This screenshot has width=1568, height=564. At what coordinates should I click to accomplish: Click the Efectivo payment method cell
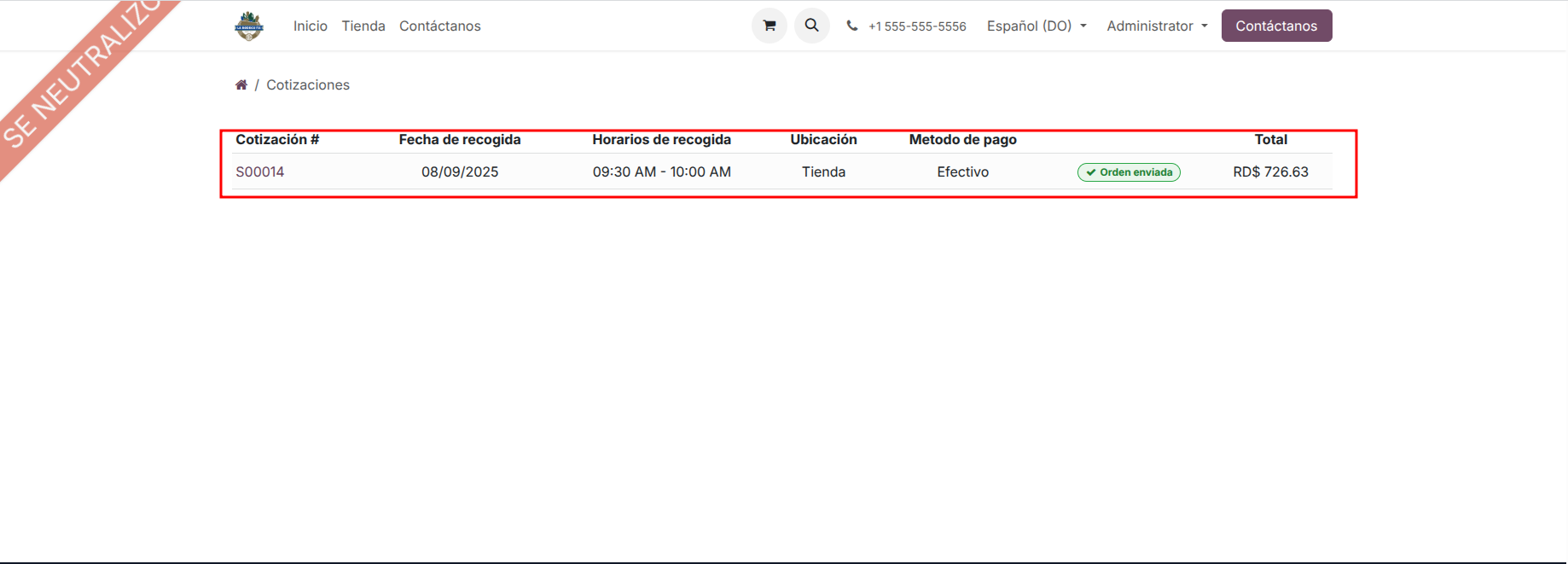coord(962,172)
